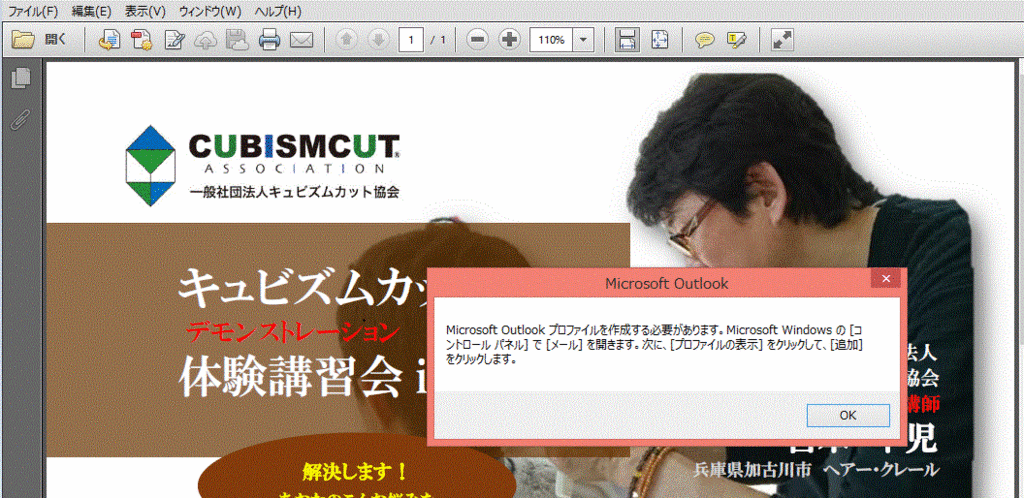Image resolution: width=1024 pixels, height=498 pixels.
Task: Click the email envelope icon
Action: coord(301,40)
